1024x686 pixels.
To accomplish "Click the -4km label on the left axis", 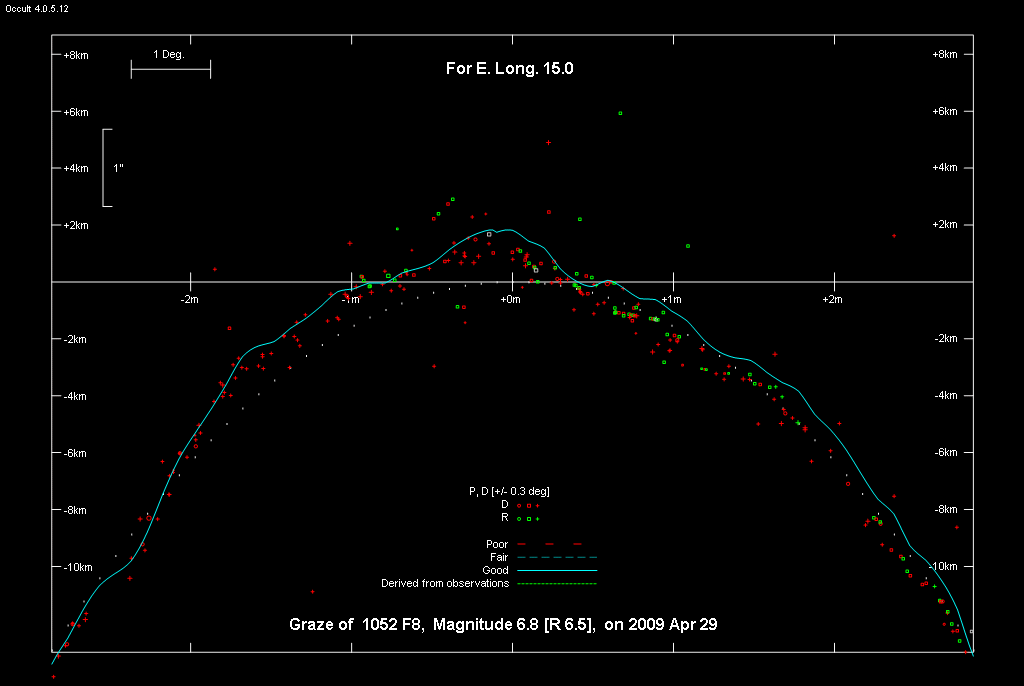I will pos(74,397).
